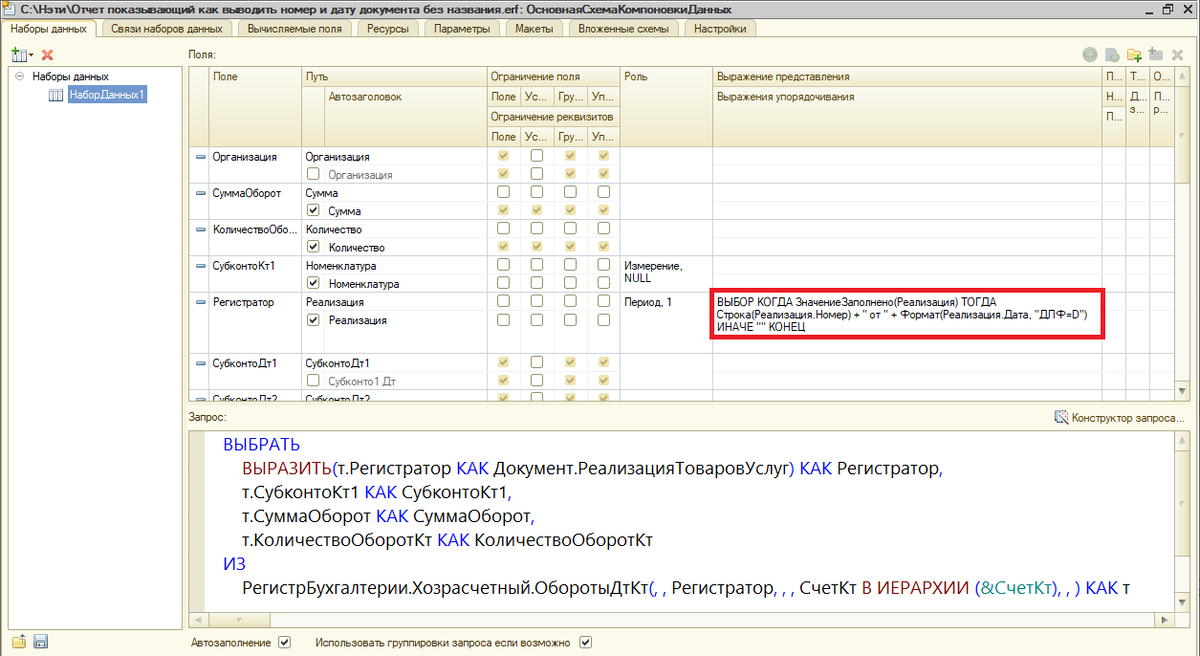Screen dimensions: 1200x656
Task: Open the Вычисляемые поля tab
Action: (294, 29)
